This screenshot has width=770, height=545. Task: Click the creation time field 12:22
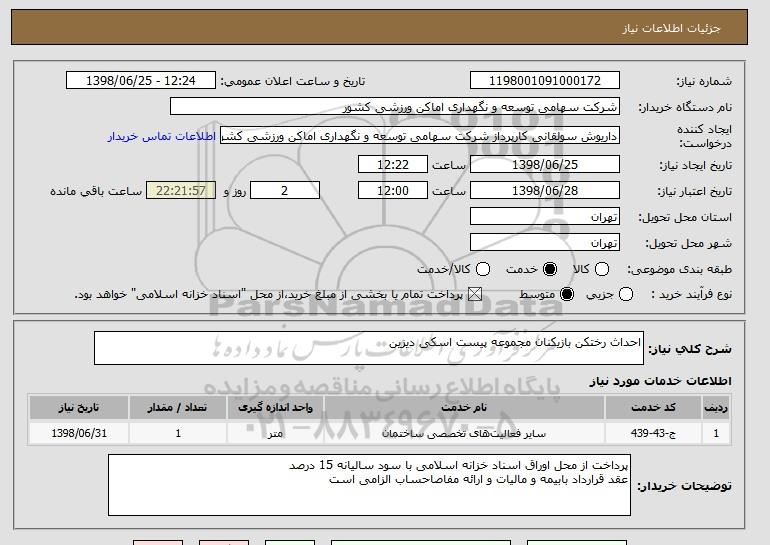point(393,164)
